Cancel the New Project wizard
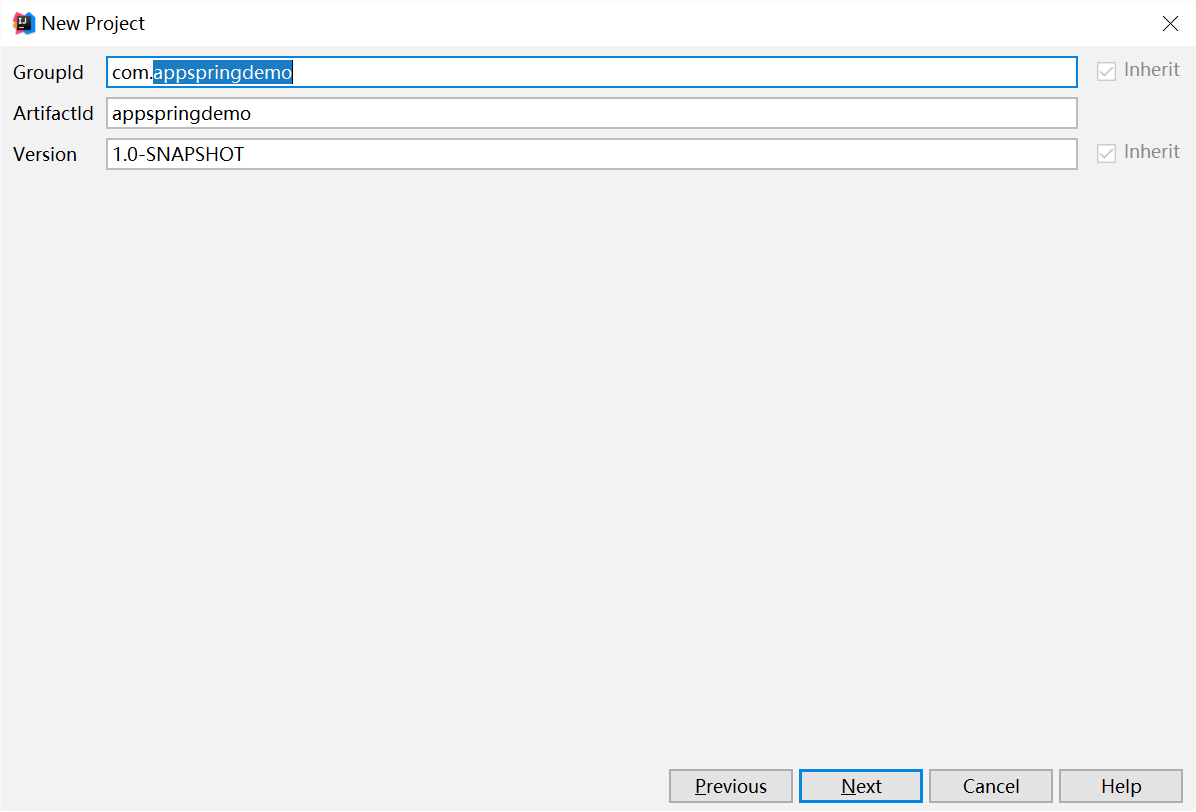Viewport: 1196px width, 812px height. 991,786
